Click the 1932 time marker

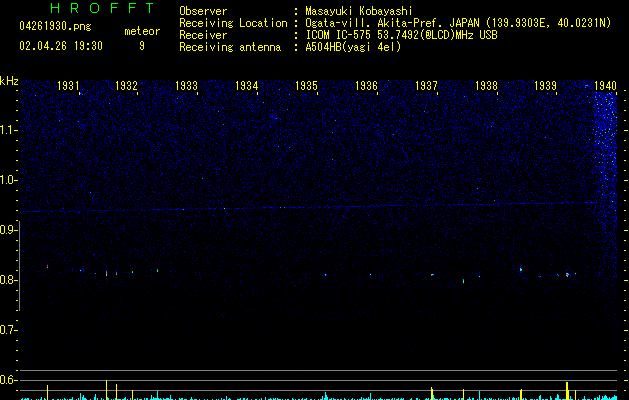point(126,86)
